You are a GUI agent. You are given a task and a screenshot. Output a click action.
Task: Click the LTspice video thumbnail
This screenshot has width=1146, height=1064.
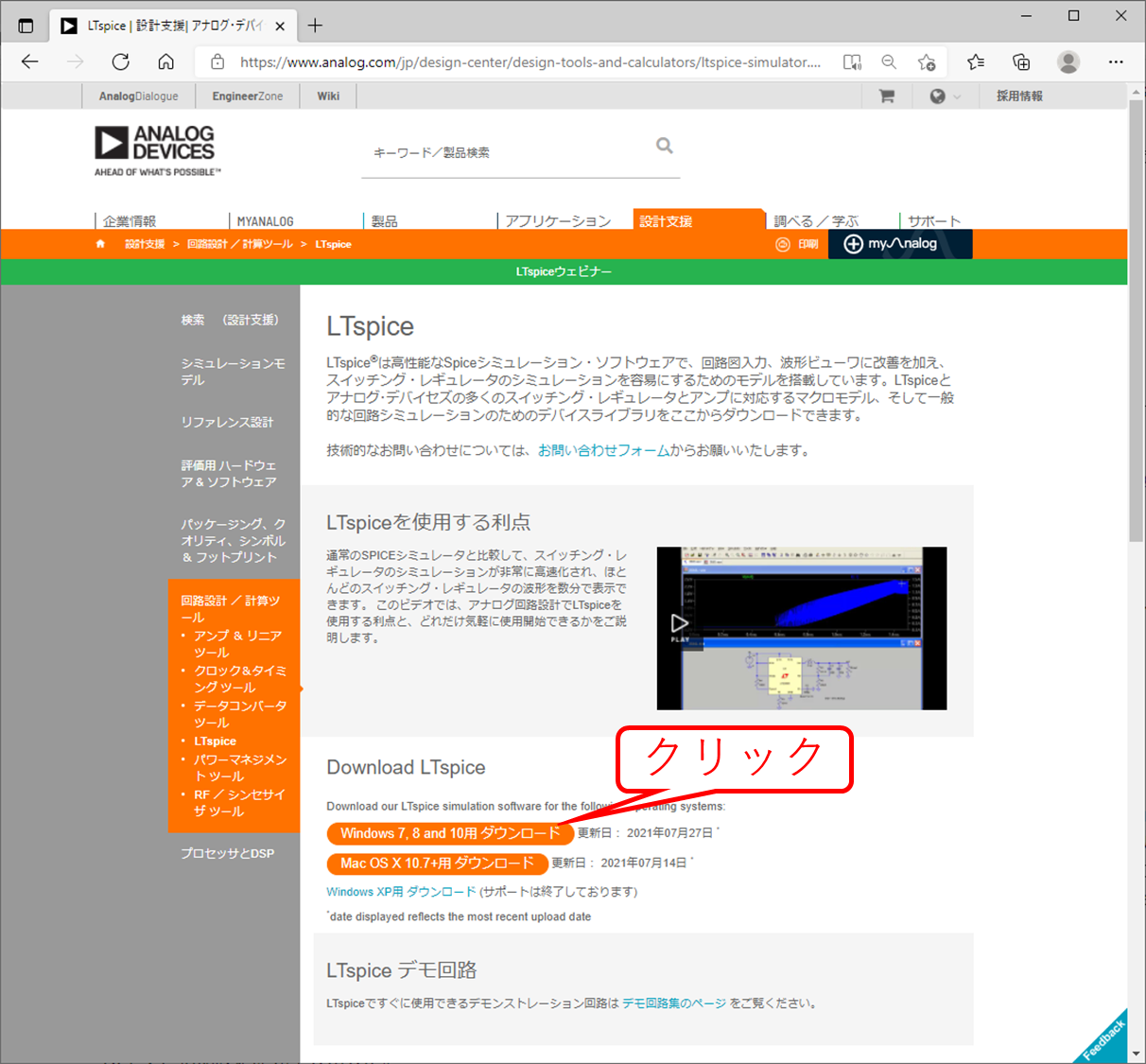802,628
